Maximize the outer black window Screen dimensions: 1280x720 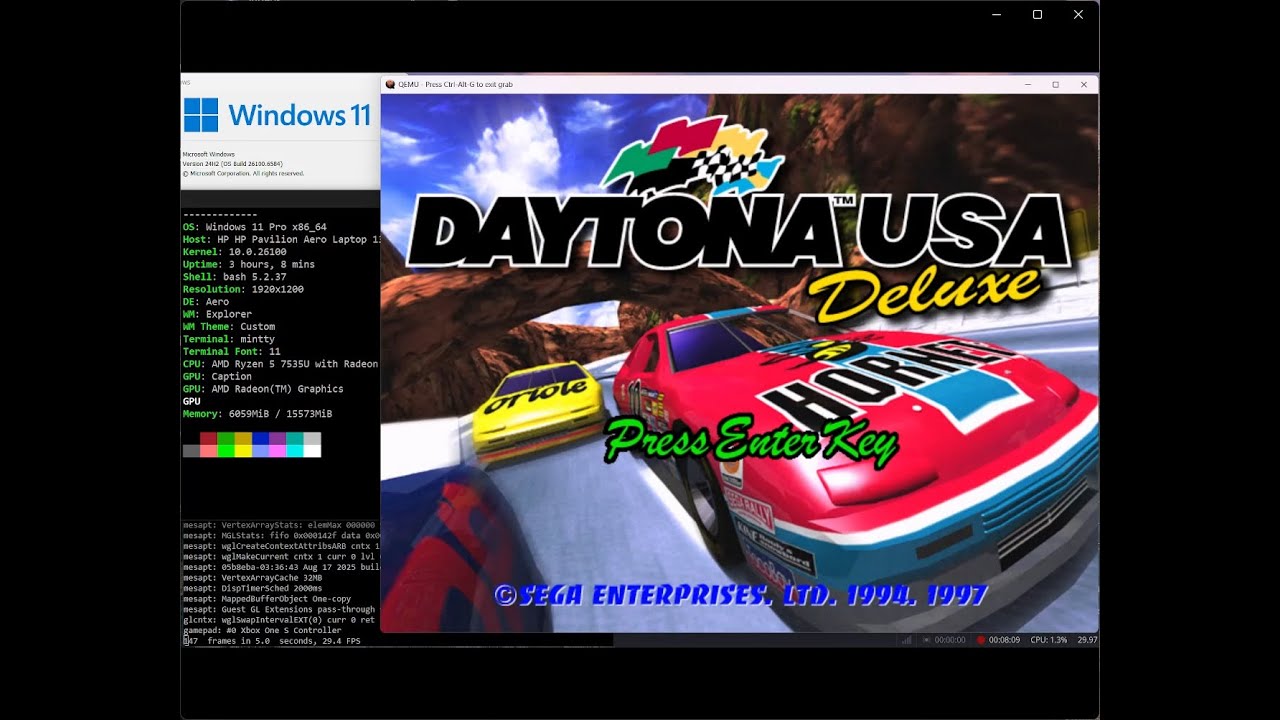pos(1037,14)
